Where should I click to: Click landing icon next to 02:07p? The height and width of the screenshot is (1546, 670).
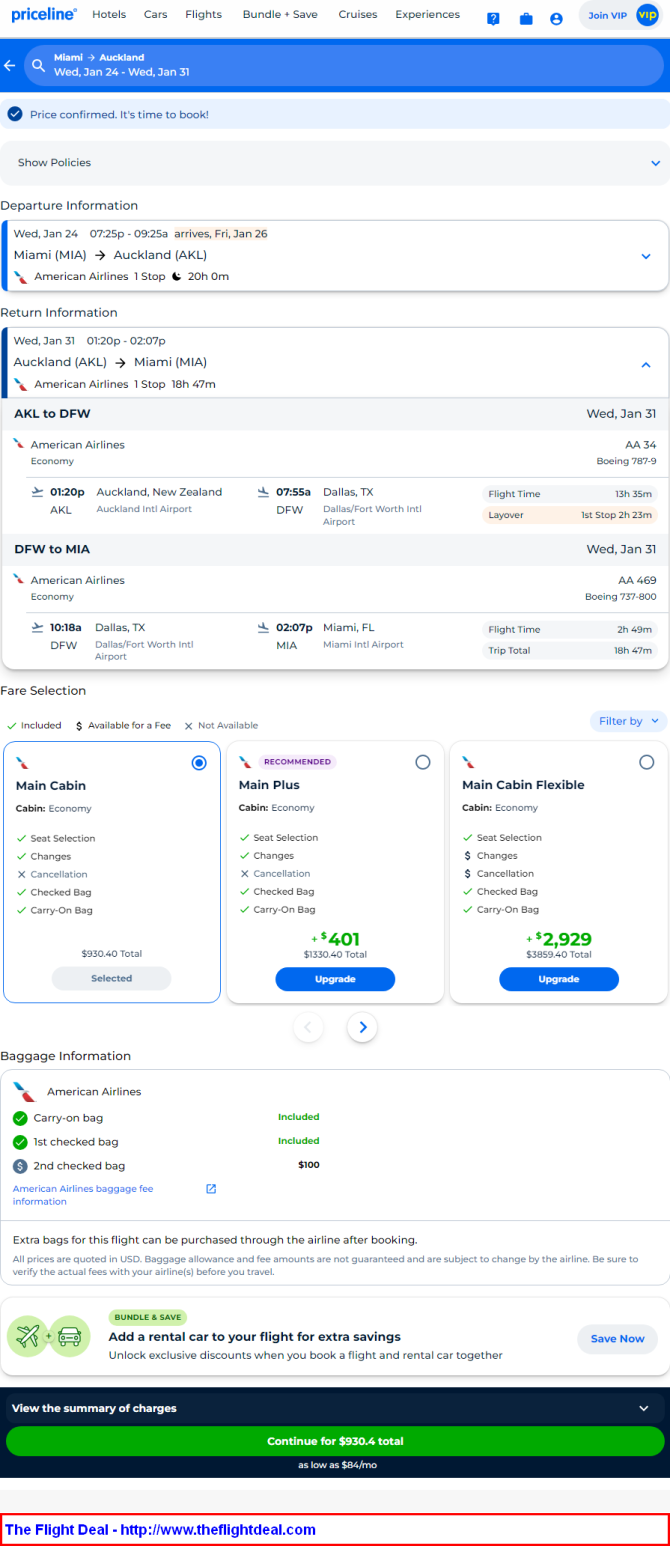(264, 628)
